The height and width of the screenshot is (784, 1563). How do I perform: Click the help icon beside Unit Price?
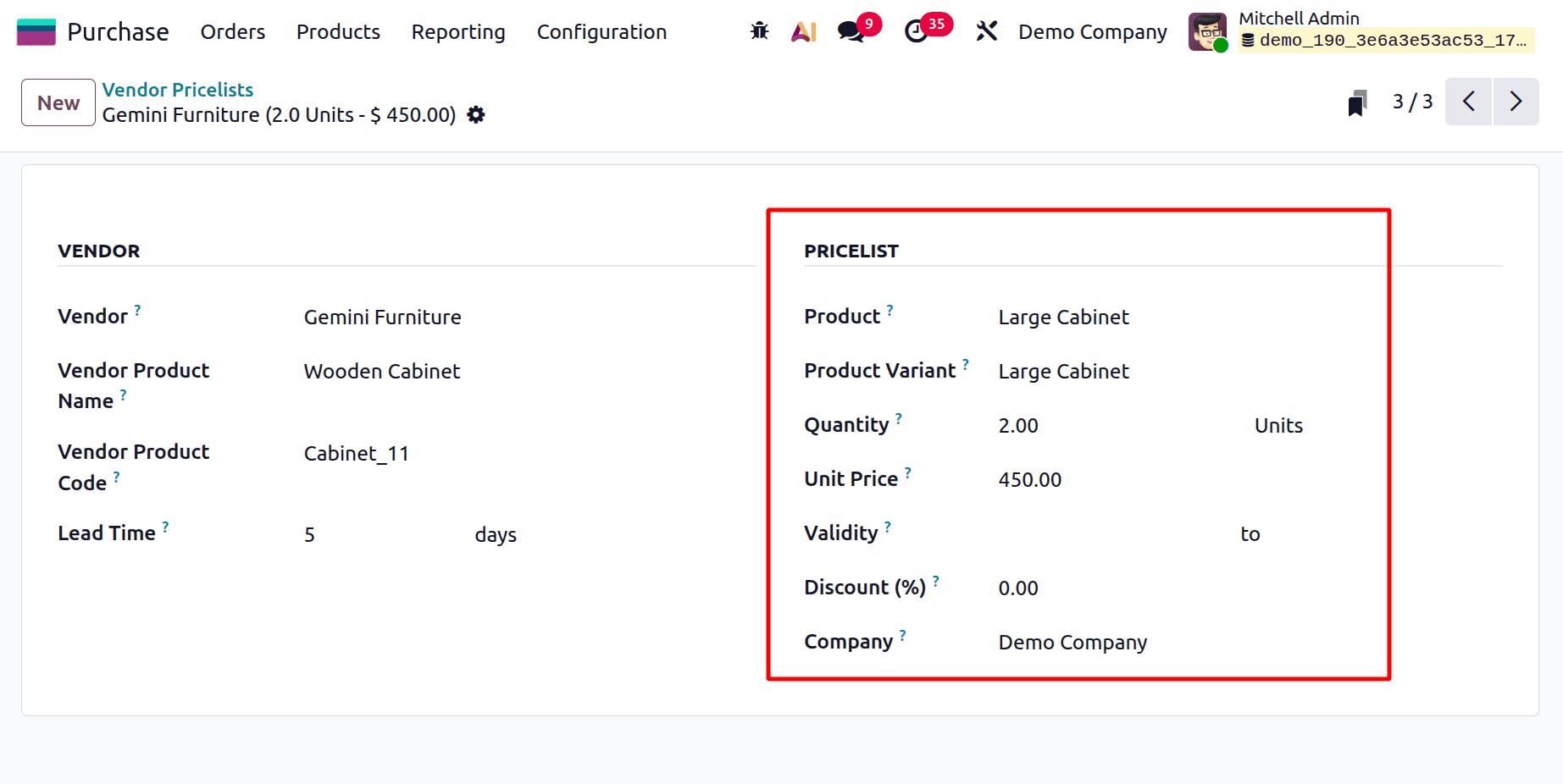coord(907,472)
